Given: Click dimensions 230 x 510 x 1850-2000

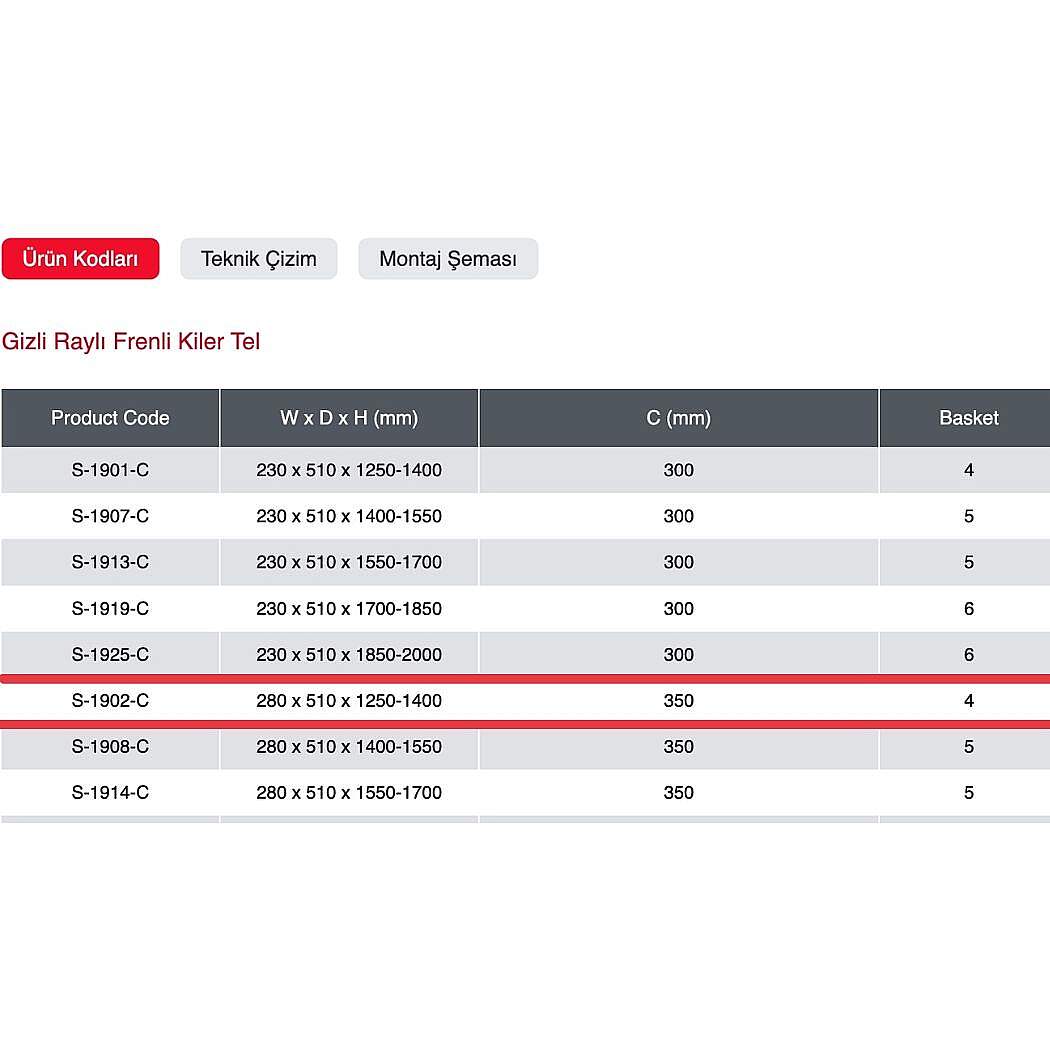Looking at the screenshot, I should click(349, 655).
